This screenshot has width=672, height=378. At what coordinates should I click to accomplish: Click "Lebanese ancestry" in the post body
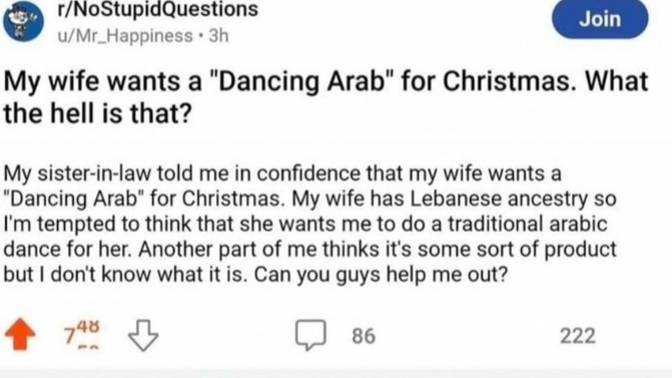point(498,199)
